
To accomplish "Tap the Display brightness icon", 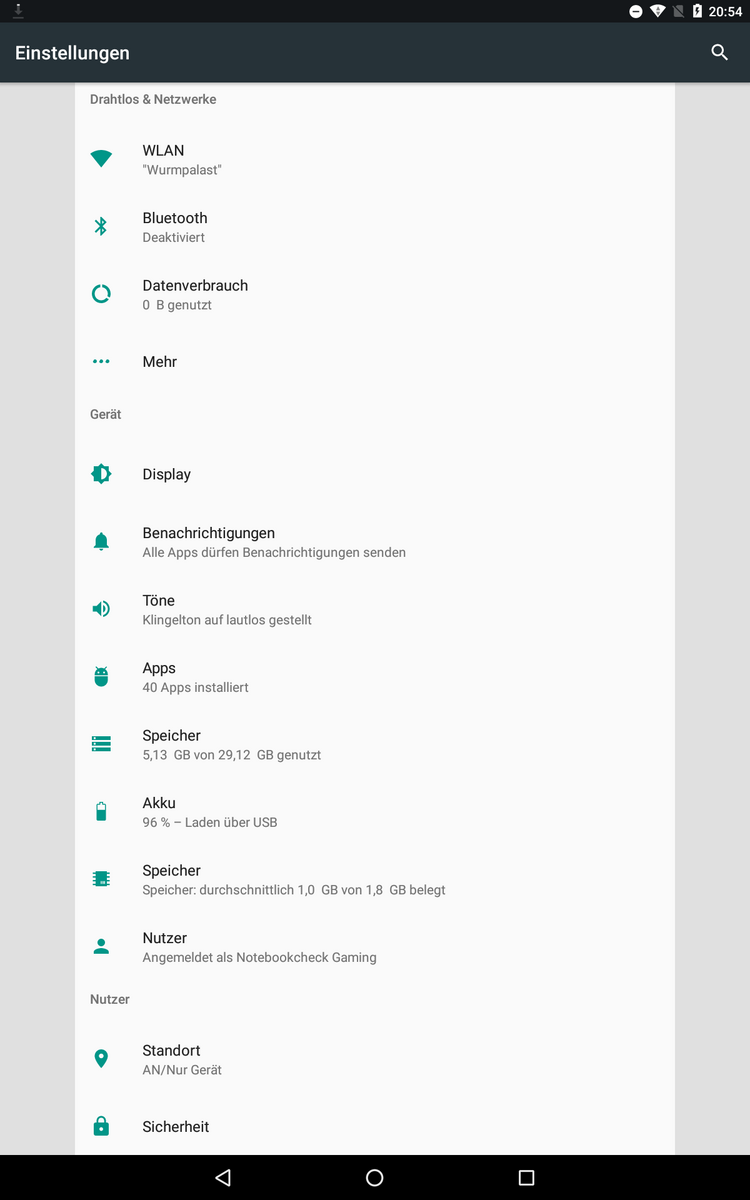I will tap(101, 474).
